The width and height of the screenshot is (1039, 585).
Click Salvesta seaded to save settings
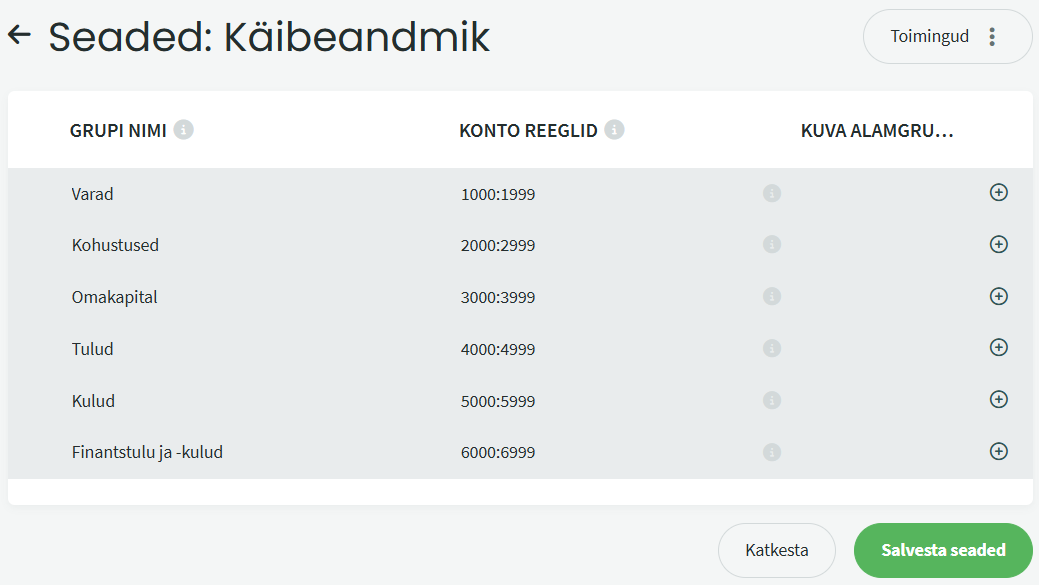pyautogui.click(x=942, y=550)
